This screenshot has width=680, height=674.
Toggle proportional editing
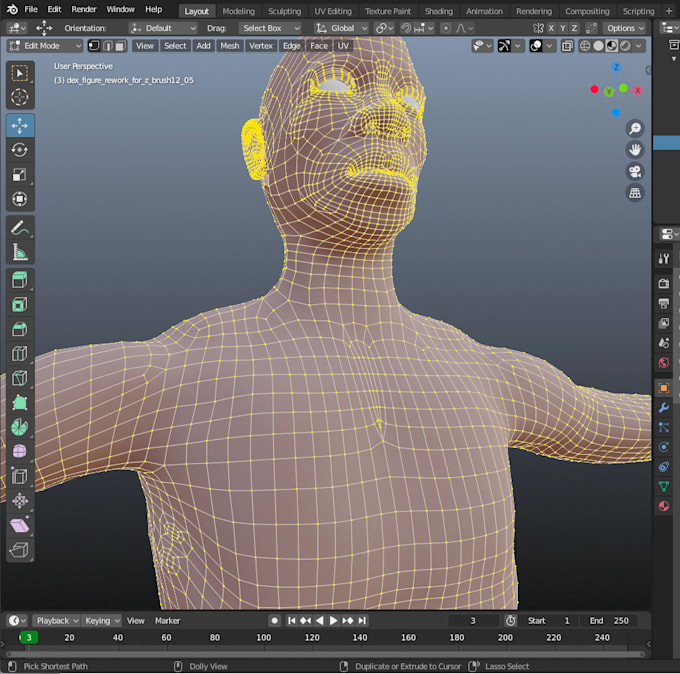coord(445,28)
